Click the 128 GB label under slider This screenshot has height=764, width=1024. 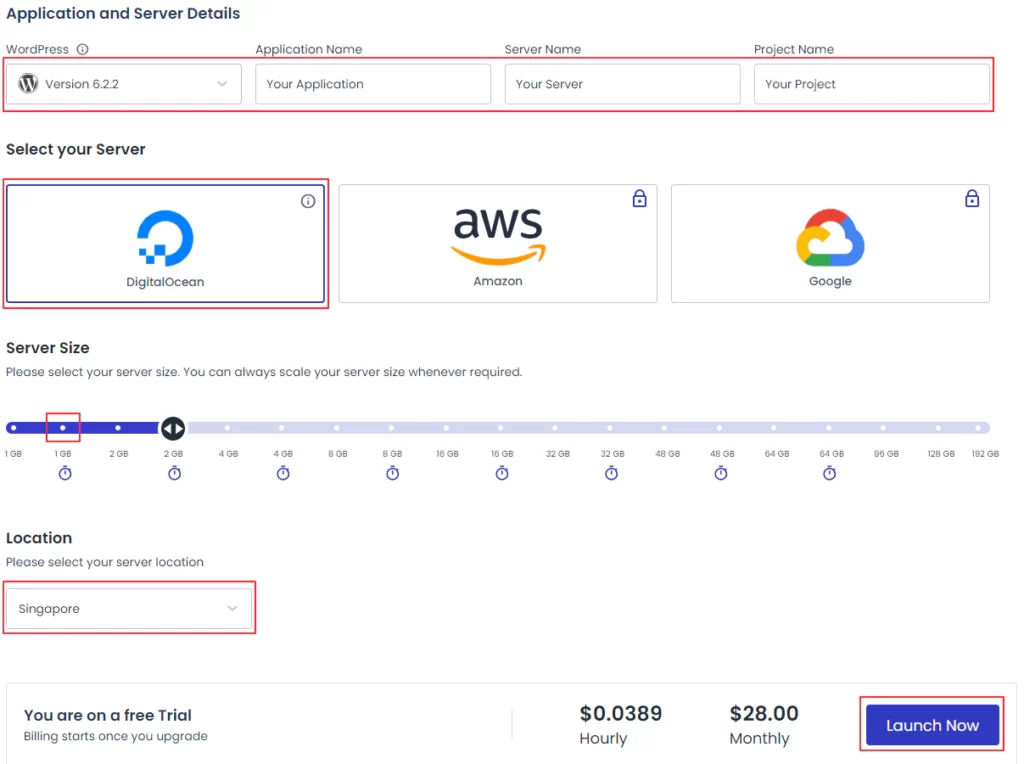[x=941, y=453]
